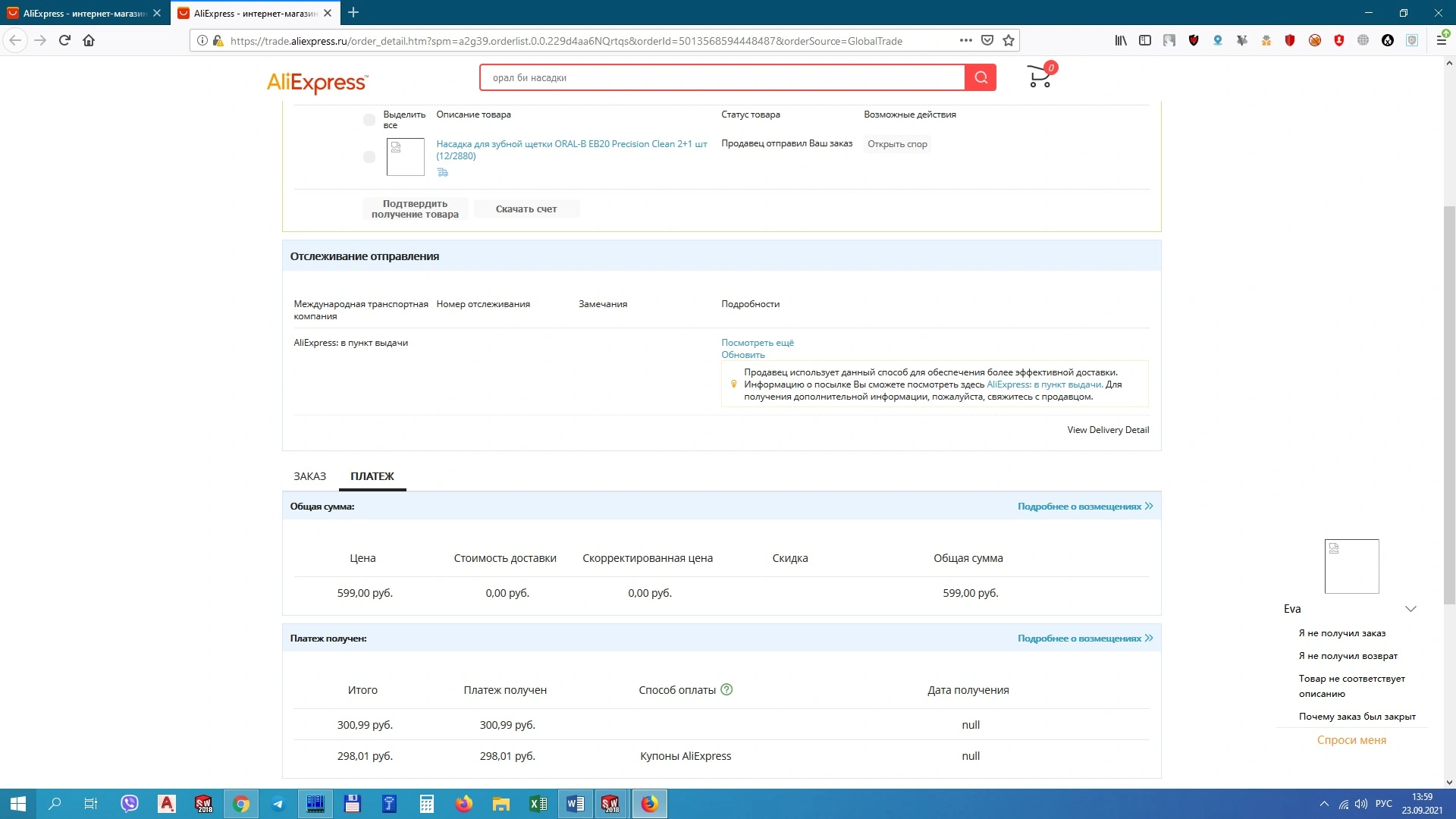Click the grey globe extension icon
This screenshot has height=819, width=1456.
(x=1363, y=41)
